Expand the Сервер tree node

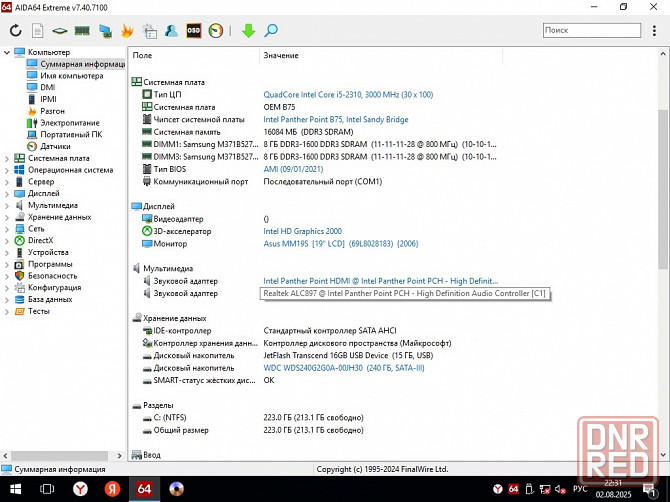[x=6, y=182]
